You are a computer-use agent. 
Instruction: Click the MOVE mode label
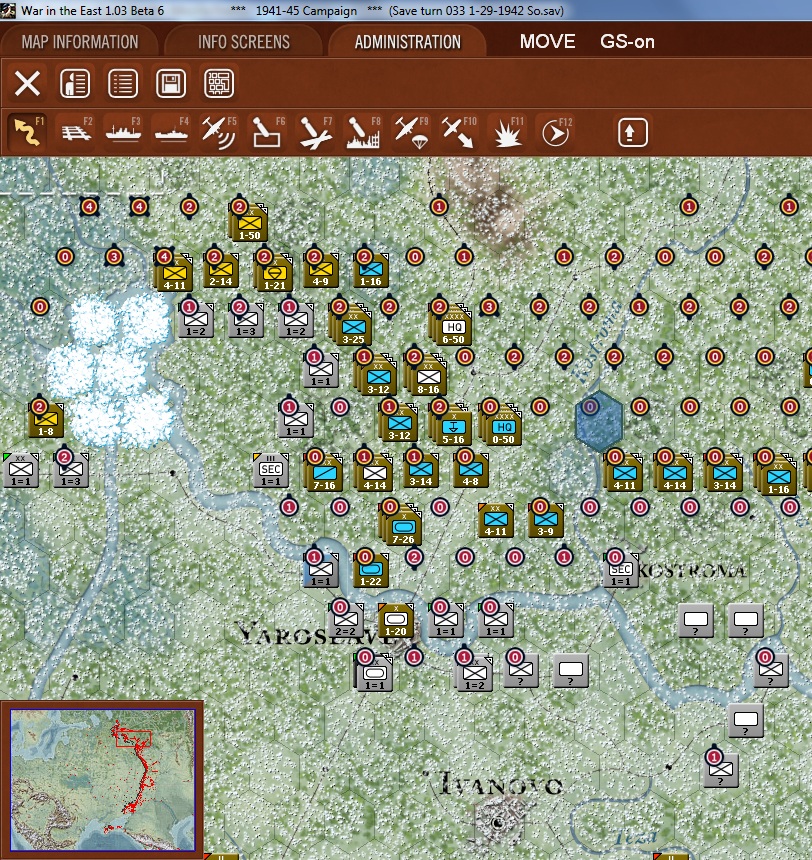(548, 42)
